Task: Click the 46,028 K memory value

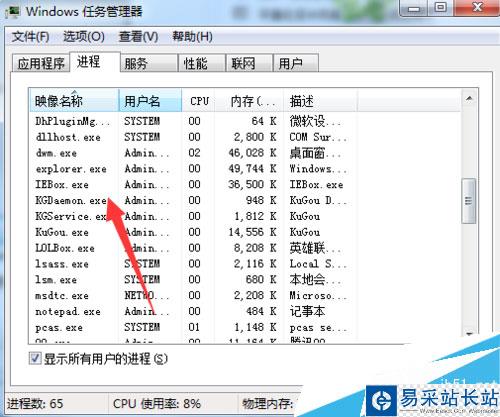Action: coord(252,153)
